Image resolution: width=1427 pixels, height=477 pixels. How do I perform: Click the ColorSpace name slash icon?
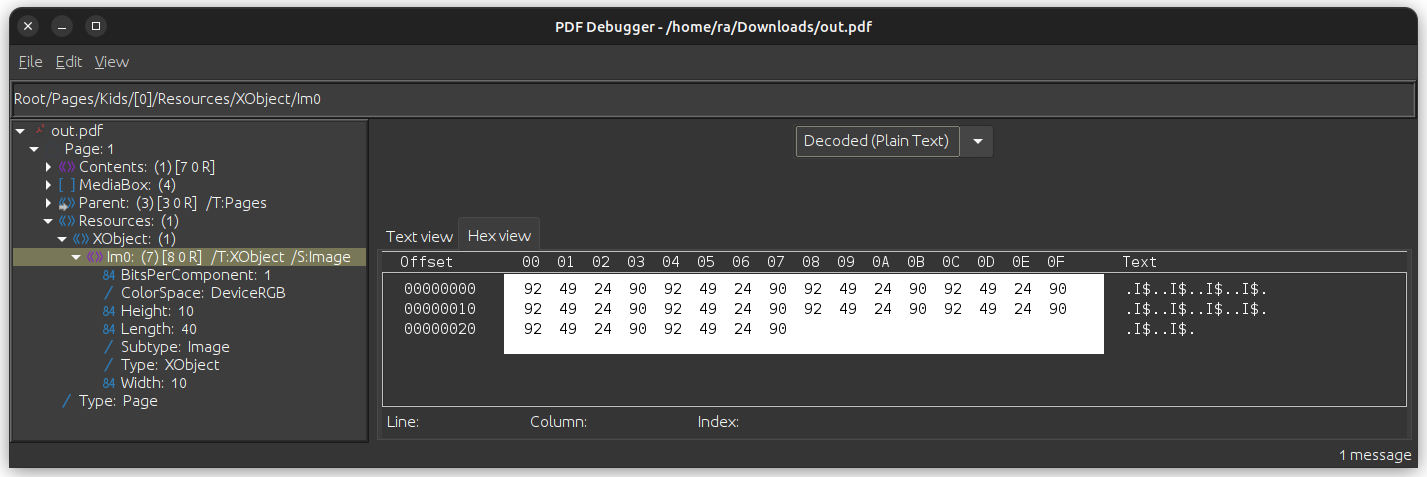109,293
